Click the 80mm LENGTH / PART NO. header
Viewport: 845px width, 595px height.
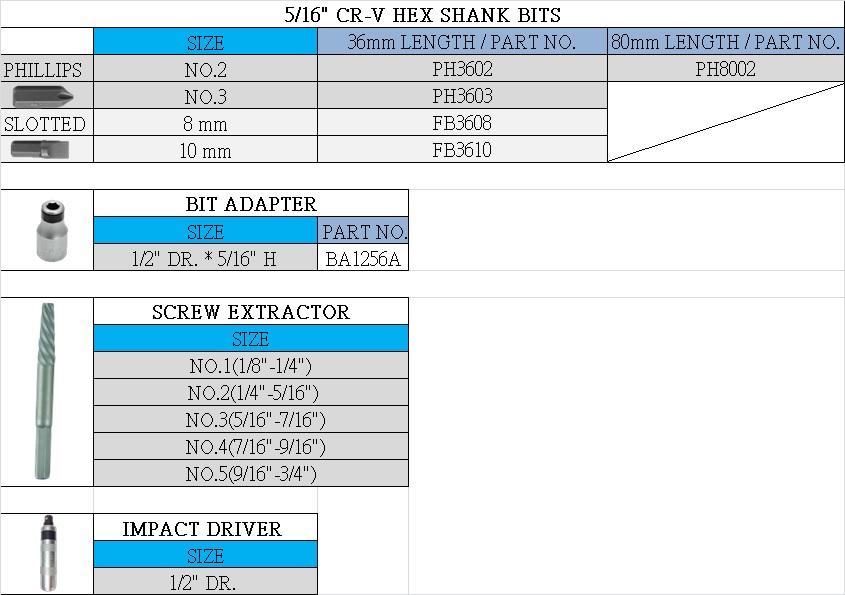pyautogui.click(x=725, y=42)
